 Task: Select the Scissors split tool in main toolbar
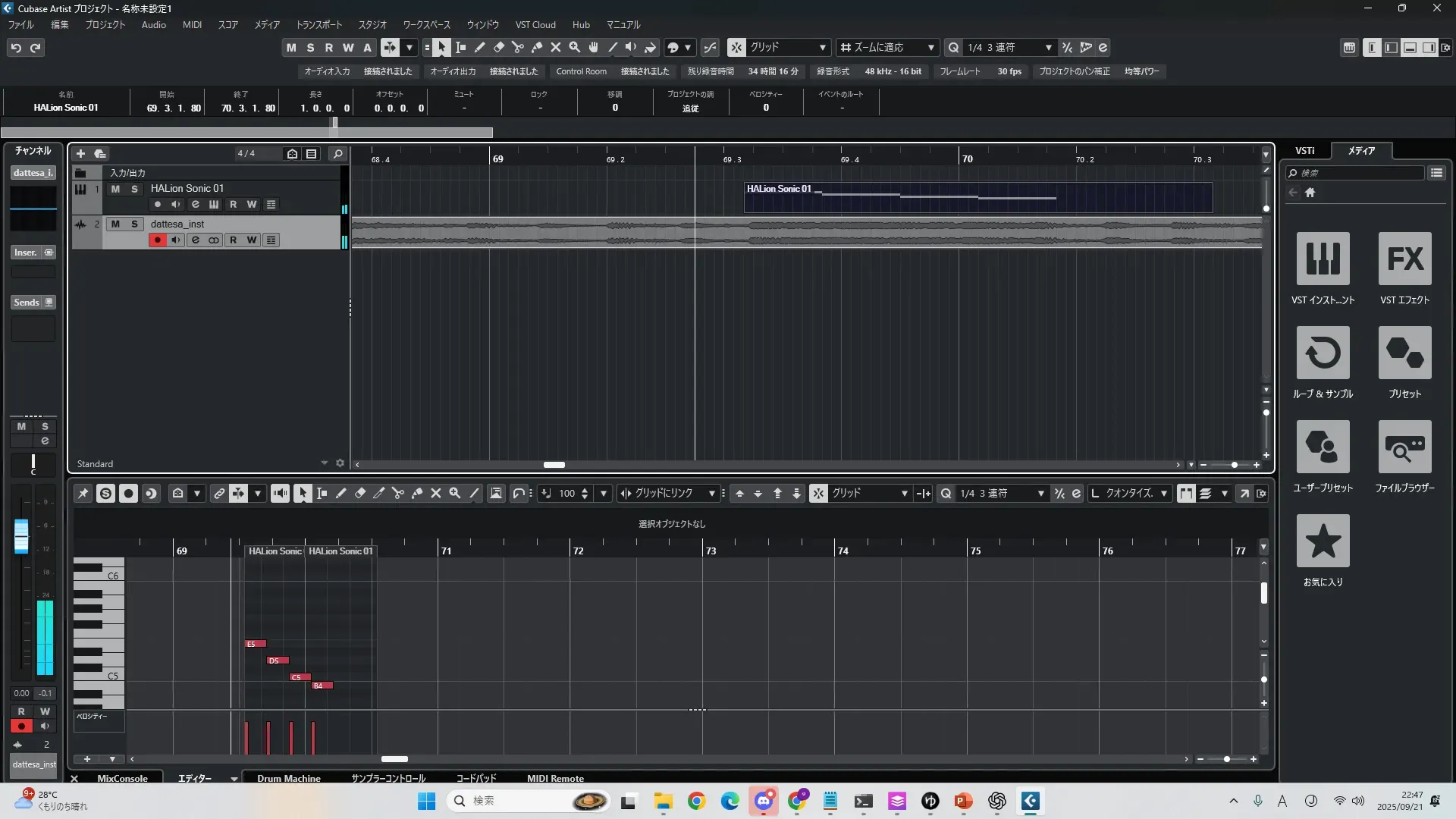pos(518,48)
